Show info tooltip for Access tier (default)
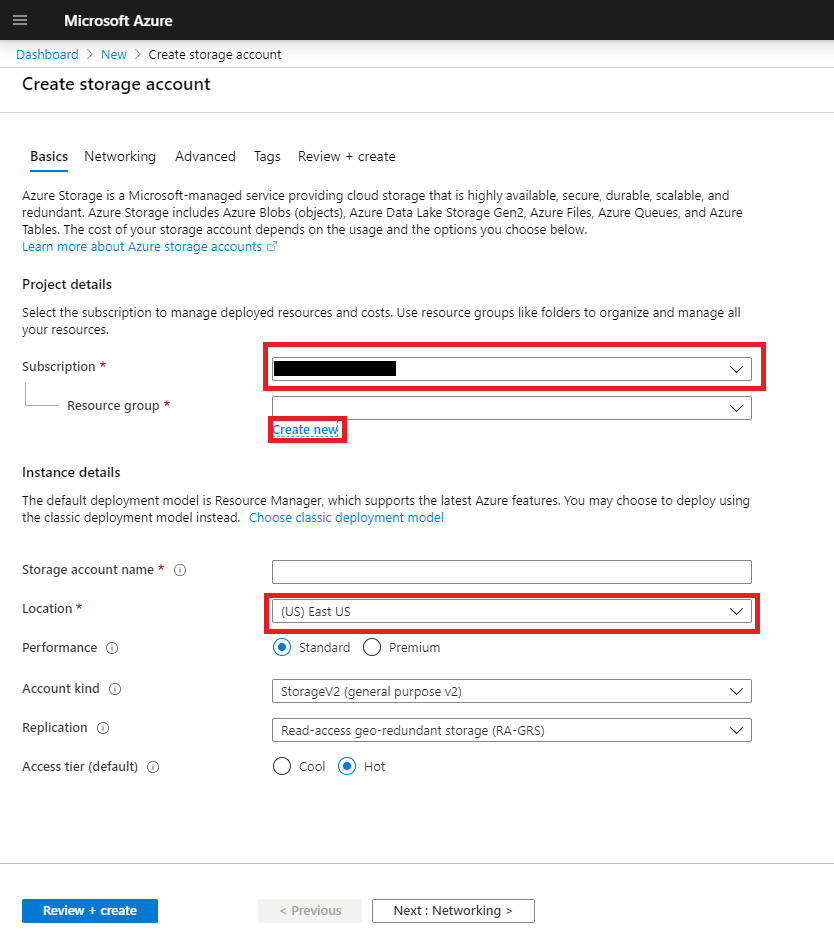 [x=154, y=767]
